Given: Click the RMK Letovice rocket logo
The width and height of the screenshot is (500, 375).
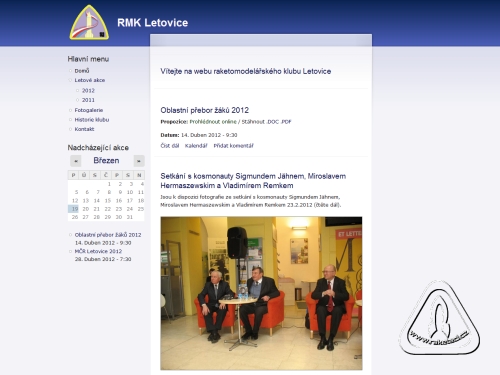Looking at the screenshot, I should (89, 22).
